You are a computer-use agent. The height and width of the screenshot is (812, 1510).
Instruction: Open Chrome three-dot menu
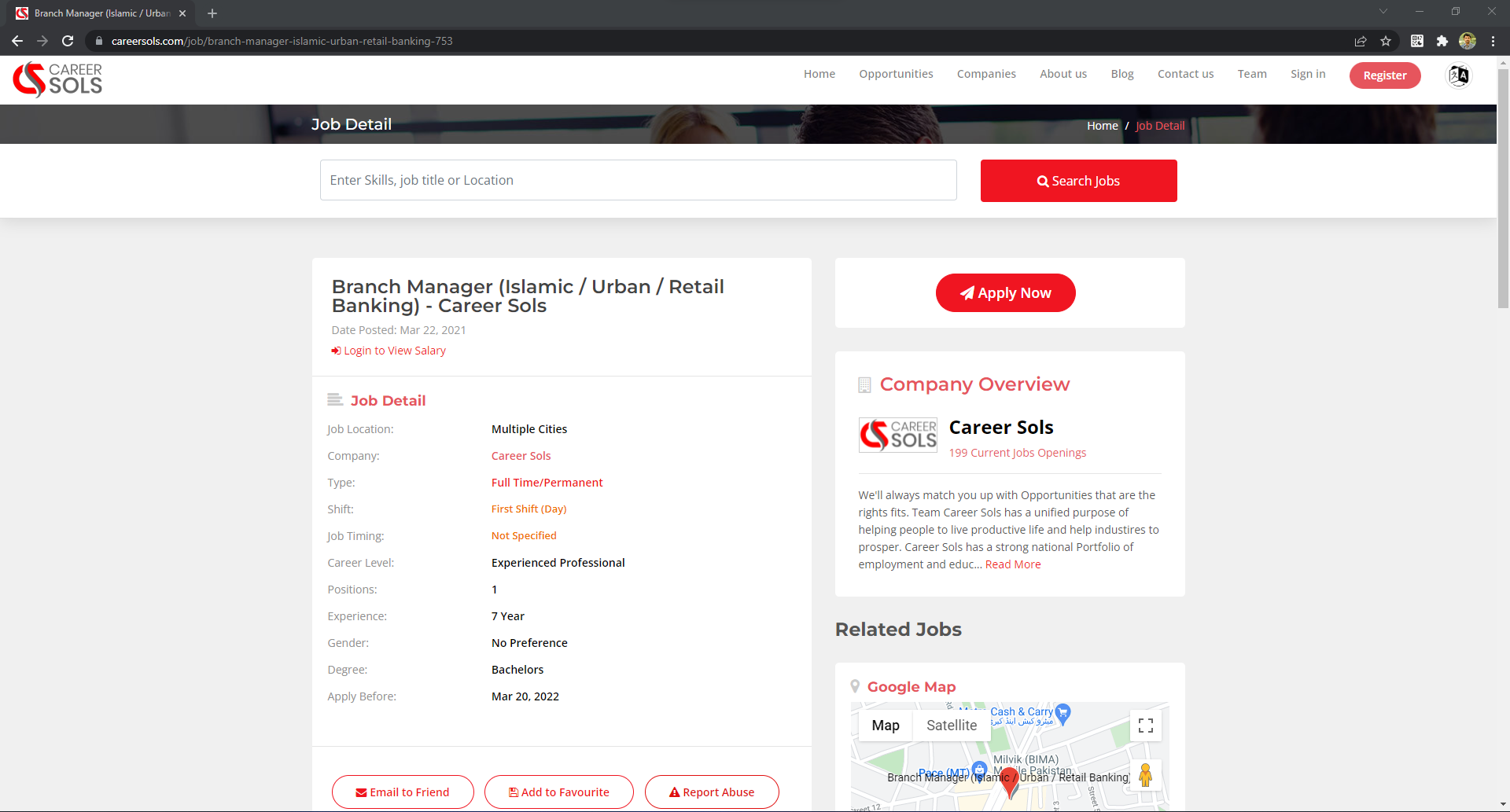coord(1493,41)
